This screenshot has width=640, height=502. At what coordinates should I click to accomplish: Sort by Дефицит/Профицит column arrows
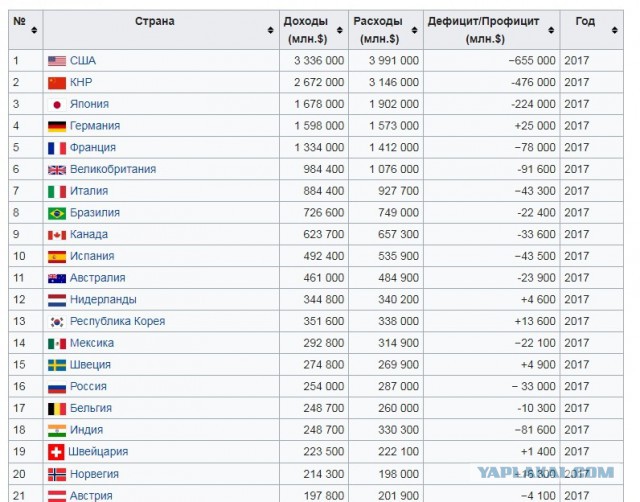point(551,30)
